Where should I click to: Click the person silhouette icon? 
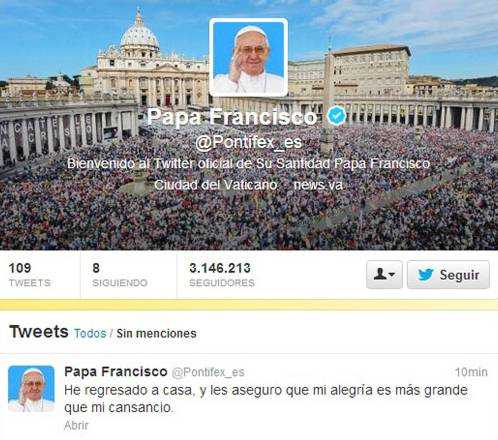(x=380, y=274)
